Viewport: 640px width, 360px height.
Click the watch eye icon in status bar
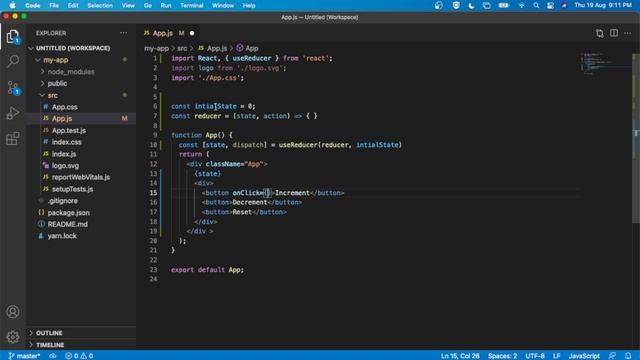(x=53, y=356)
